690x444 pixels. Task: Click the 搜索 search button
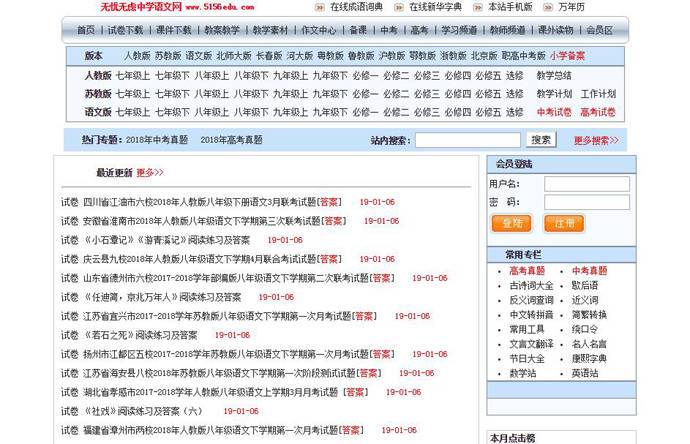[541, 140]
